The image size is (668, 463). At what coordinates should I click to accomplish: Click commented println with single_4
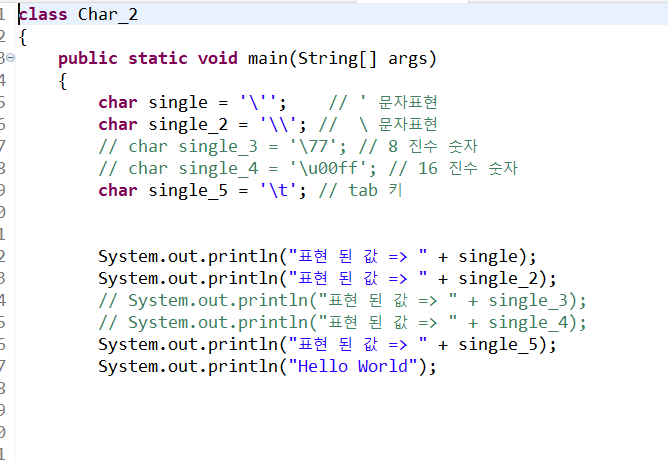tap(343, 323)
